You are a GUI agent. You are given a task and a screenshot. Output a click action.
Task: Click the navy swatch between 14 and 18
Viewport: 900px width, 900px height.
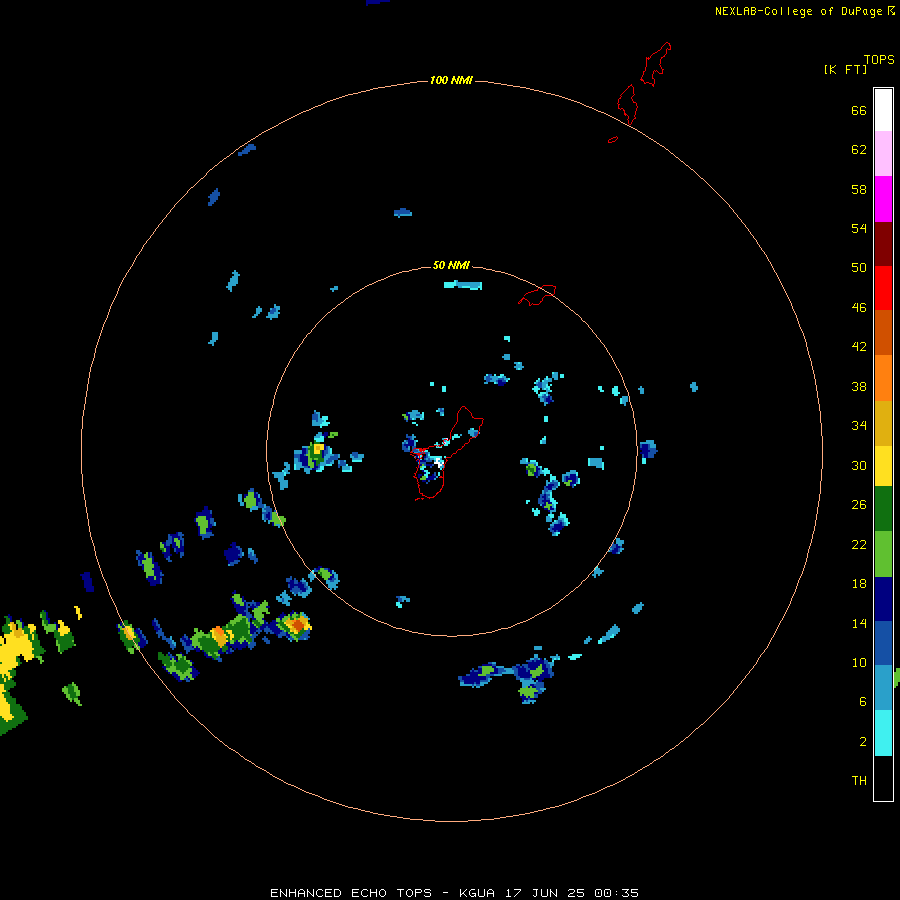point(883,599)
